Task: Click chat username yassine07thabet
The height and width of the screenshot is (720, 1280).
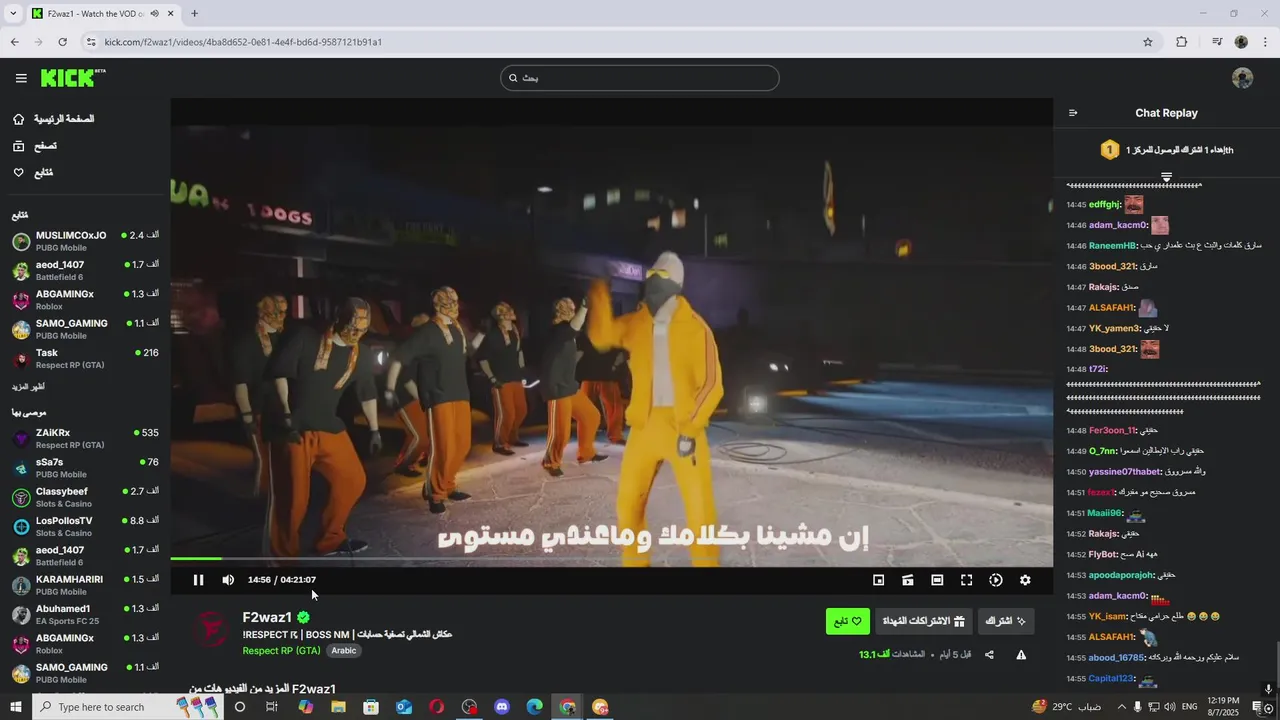Action: click(1125, 472)
